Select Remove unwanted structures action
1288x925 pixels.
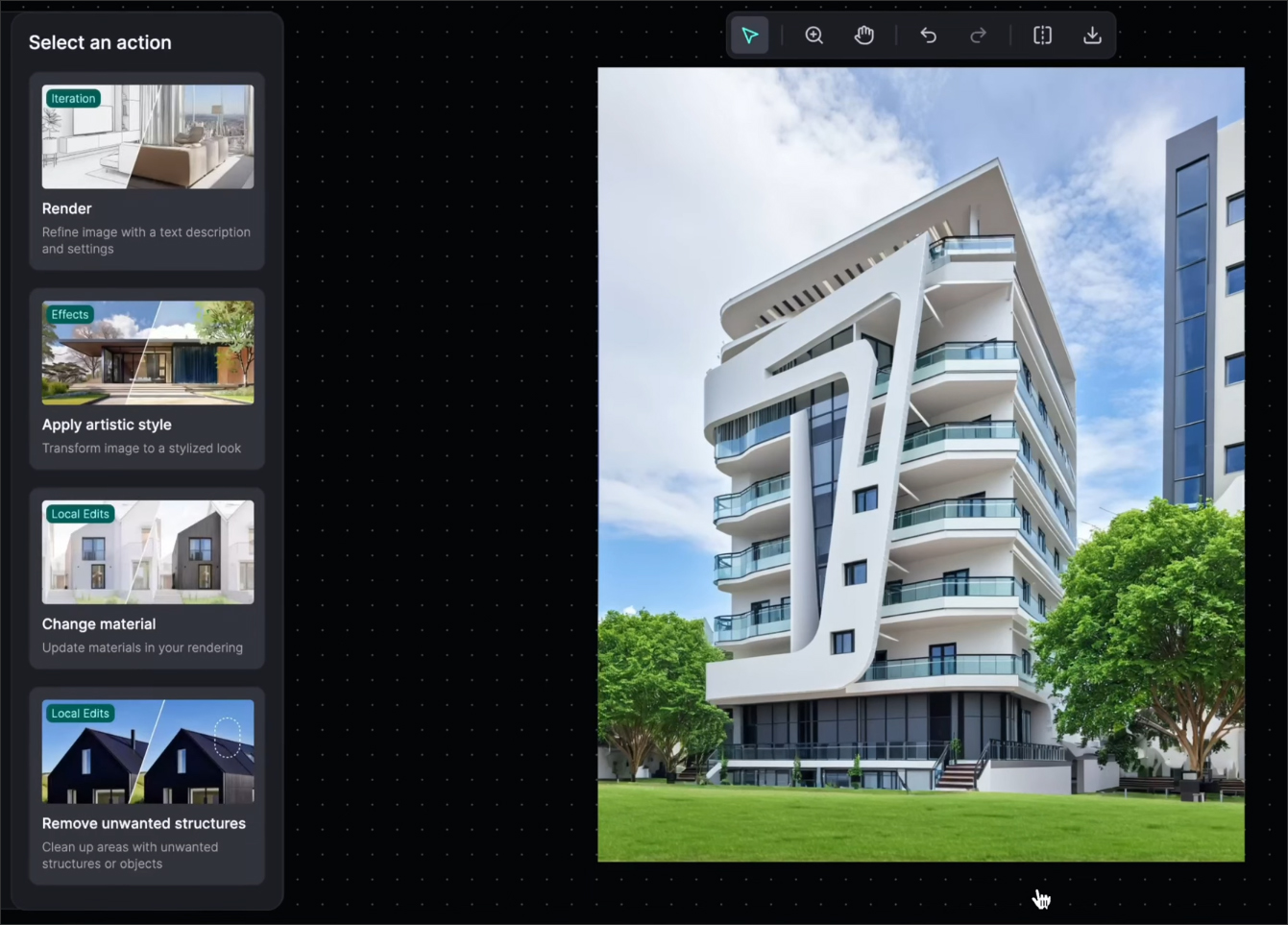pos(147,786)
